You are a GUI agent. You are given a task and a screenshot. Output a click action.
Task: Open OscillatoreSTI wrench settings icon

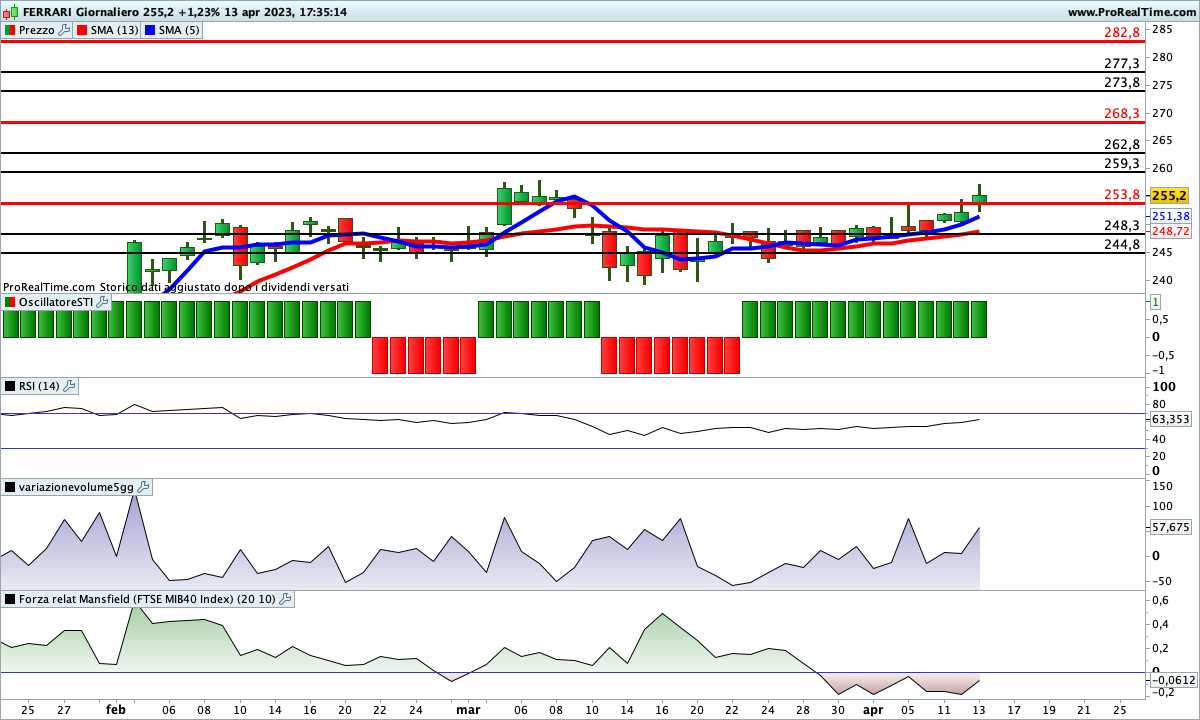point(102,301)
